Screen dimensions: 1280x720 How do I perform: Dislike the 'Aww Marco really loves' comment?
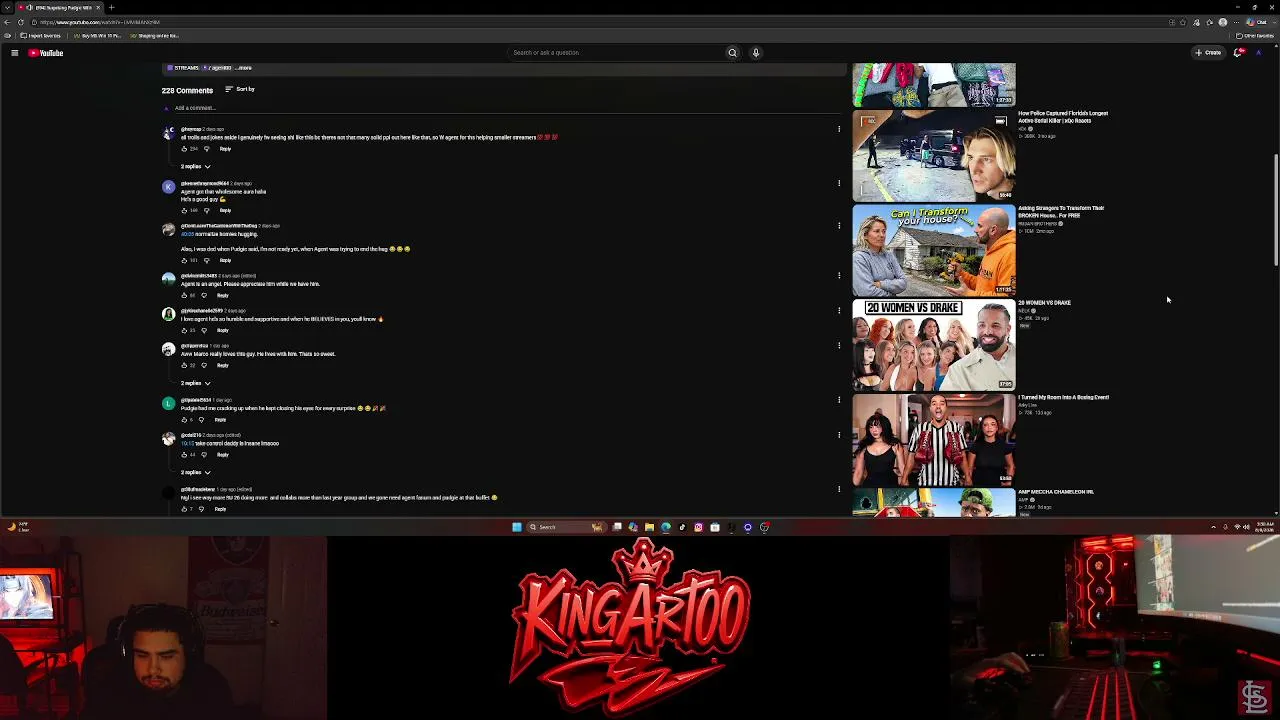pos(204,365)
